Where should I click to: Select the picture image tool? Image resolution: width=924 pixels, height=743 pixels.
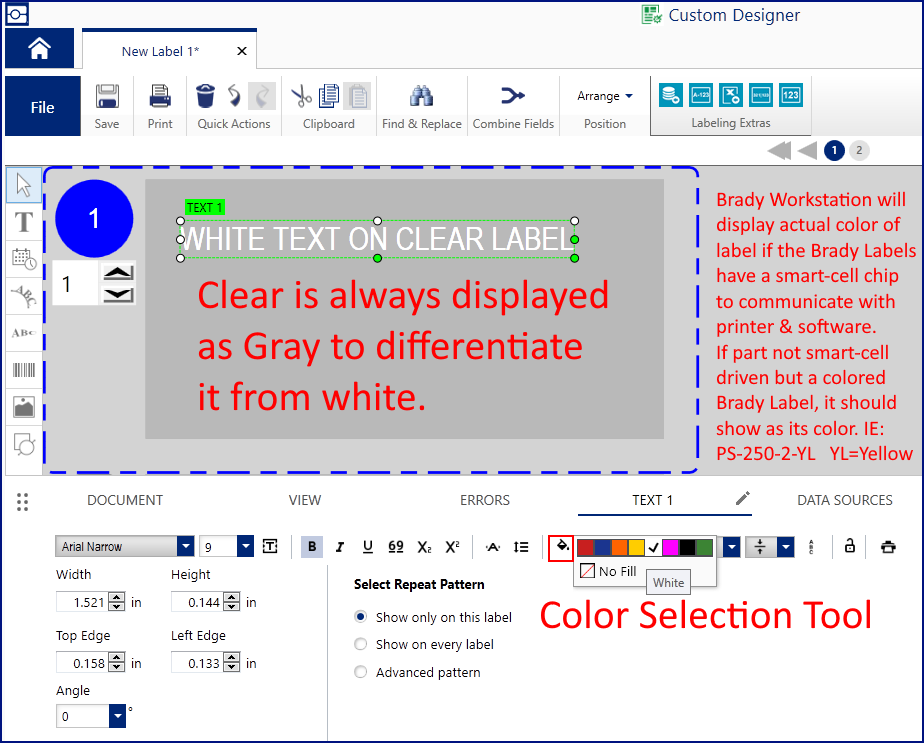[x=24, y=407]
